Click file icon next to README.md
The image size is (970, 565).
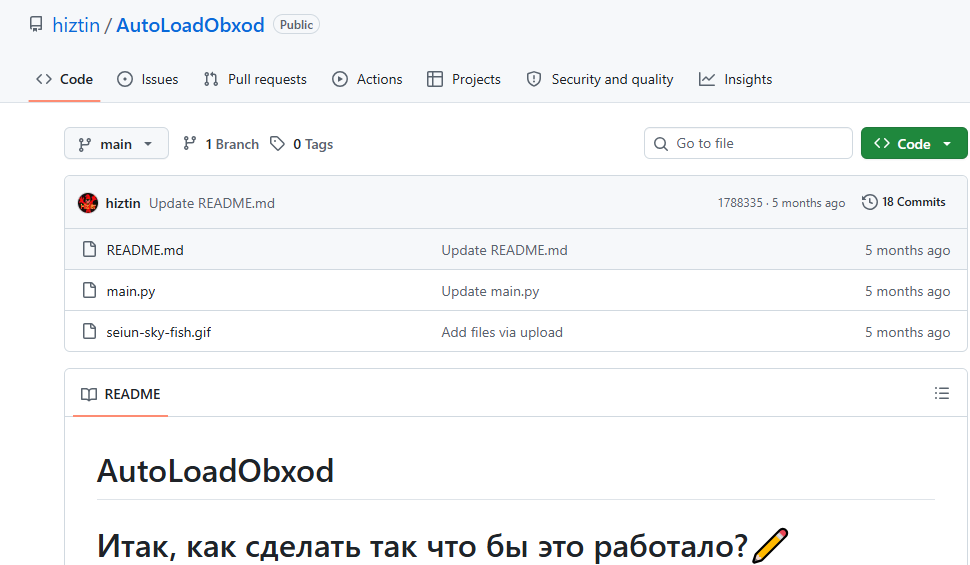click(90, 249)
